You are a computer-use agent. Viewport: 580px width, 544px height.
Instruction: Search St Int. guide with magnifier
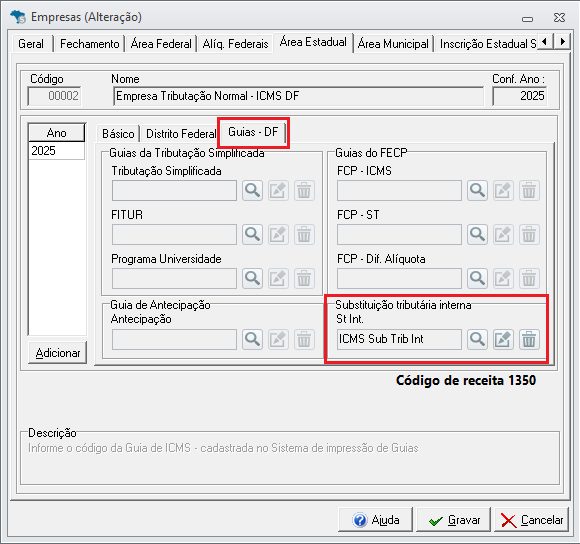tap(477, 339)
